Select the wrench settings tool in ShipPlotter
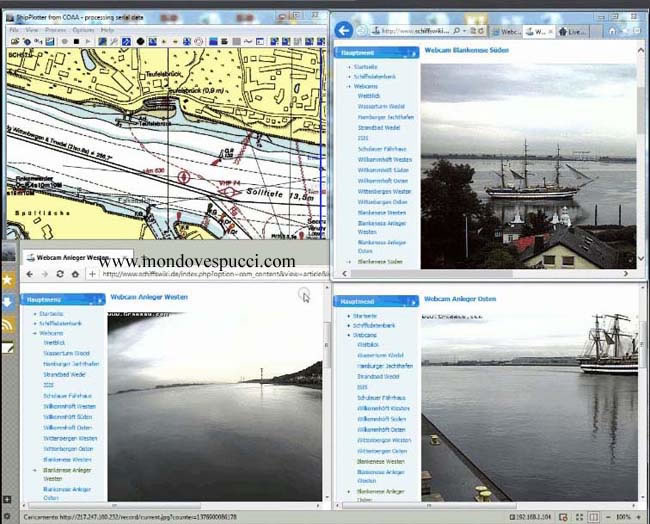The image size is (650, 524). click(114, 41)
